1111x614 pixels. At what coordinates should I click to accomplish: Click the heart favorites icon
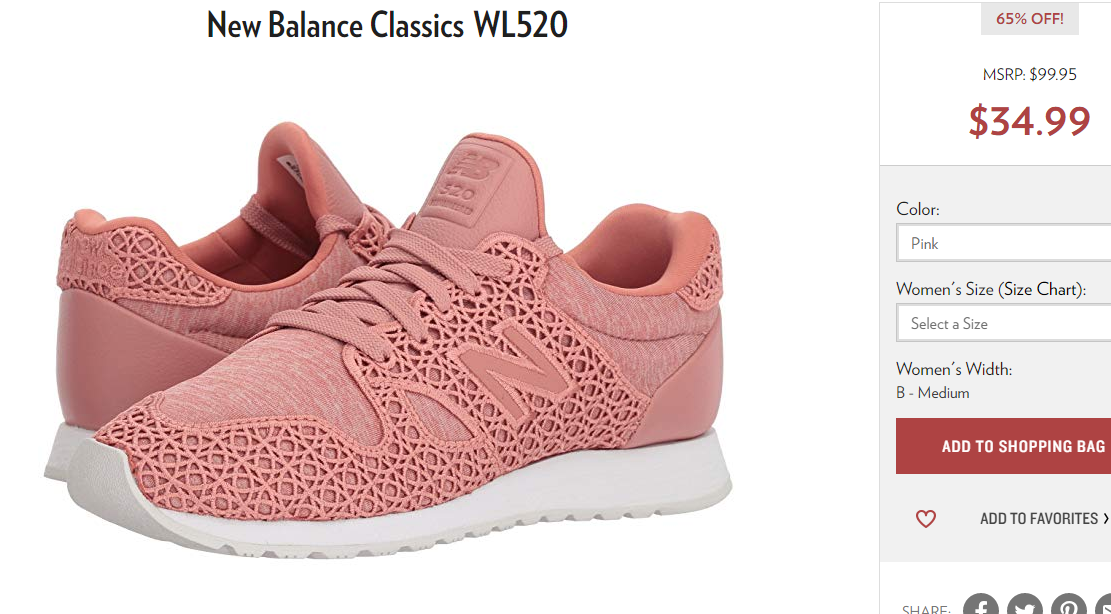(x=925, y=519)
